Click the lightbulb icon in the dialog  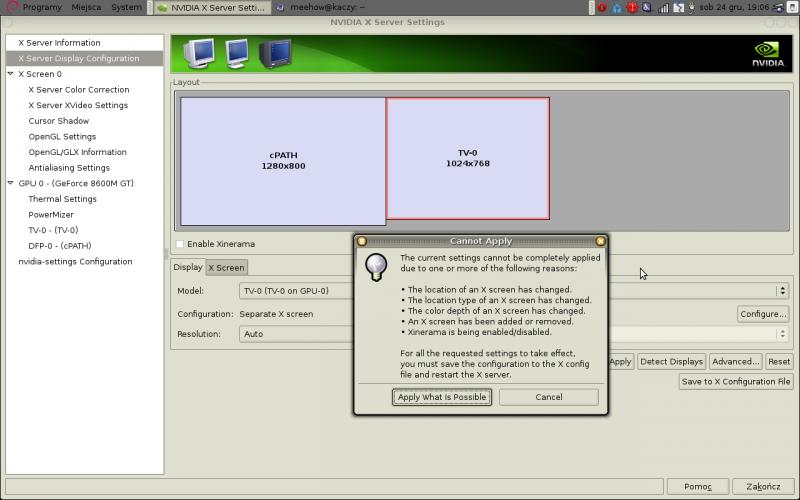(x=375, y=266)
